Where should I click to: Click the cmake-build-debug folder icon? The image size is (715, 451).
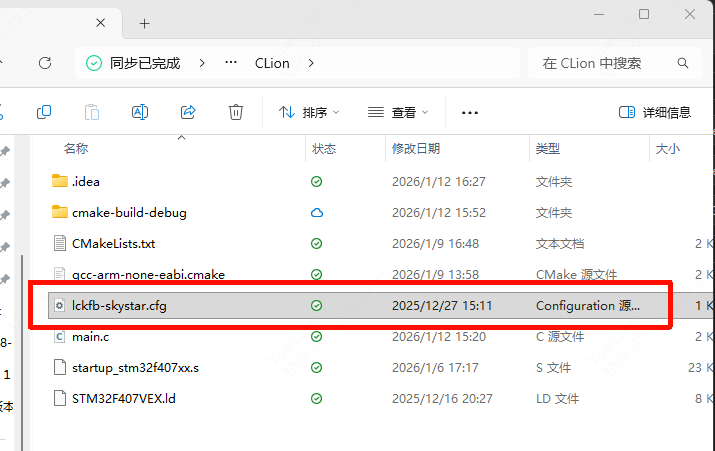click(x=60, y=212)
